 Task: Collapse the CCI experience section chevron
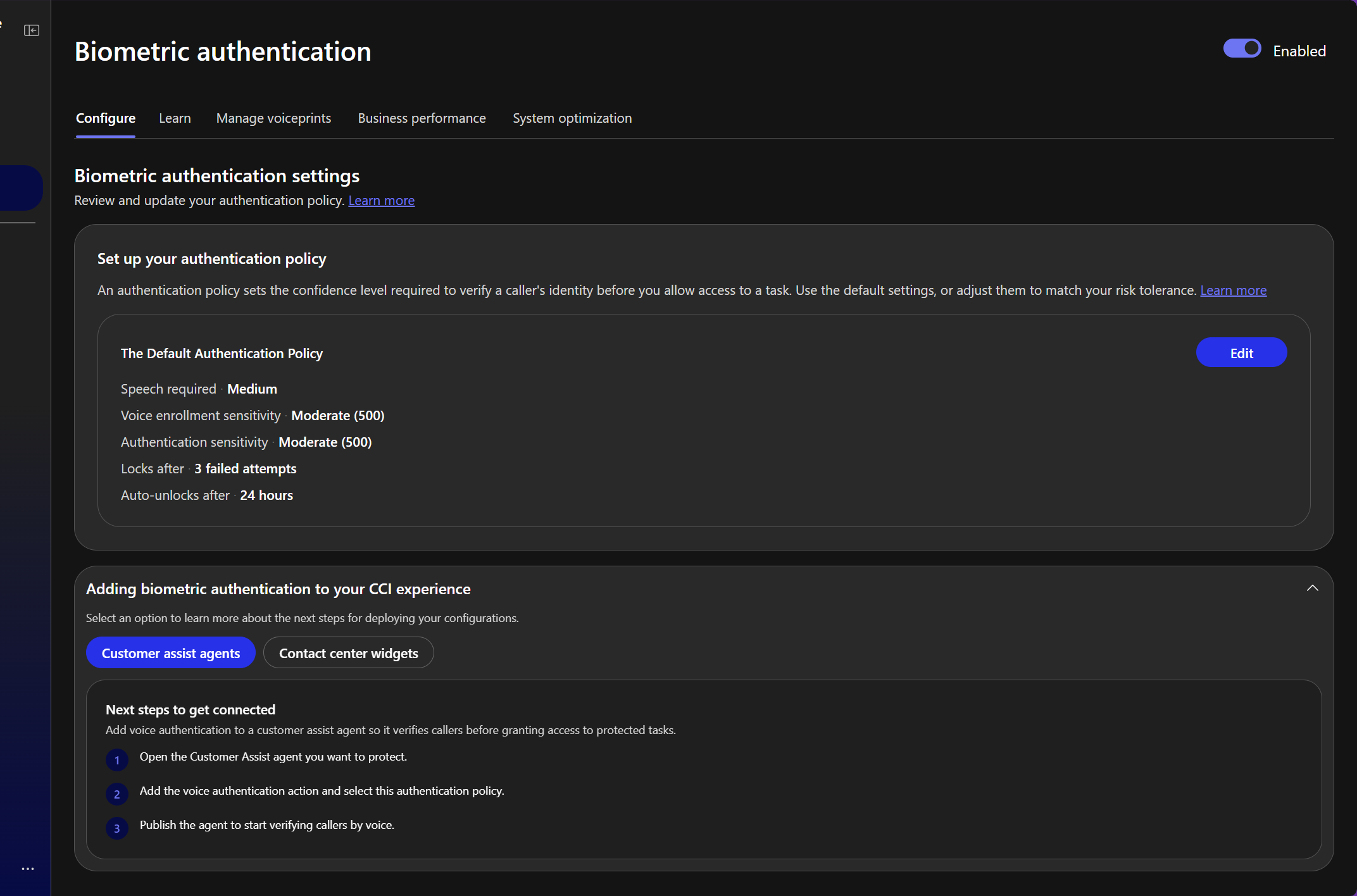(1313, 588)
